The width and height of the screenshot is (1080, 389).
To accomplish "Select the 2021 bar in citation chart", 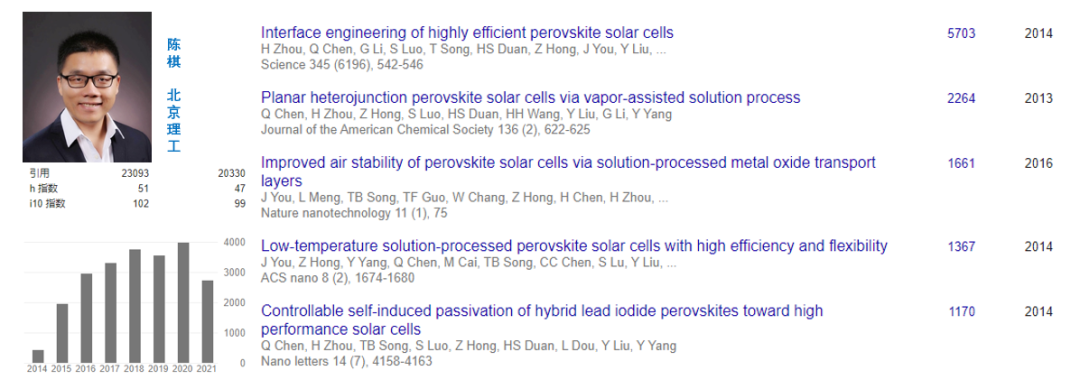I will (207, 322).
